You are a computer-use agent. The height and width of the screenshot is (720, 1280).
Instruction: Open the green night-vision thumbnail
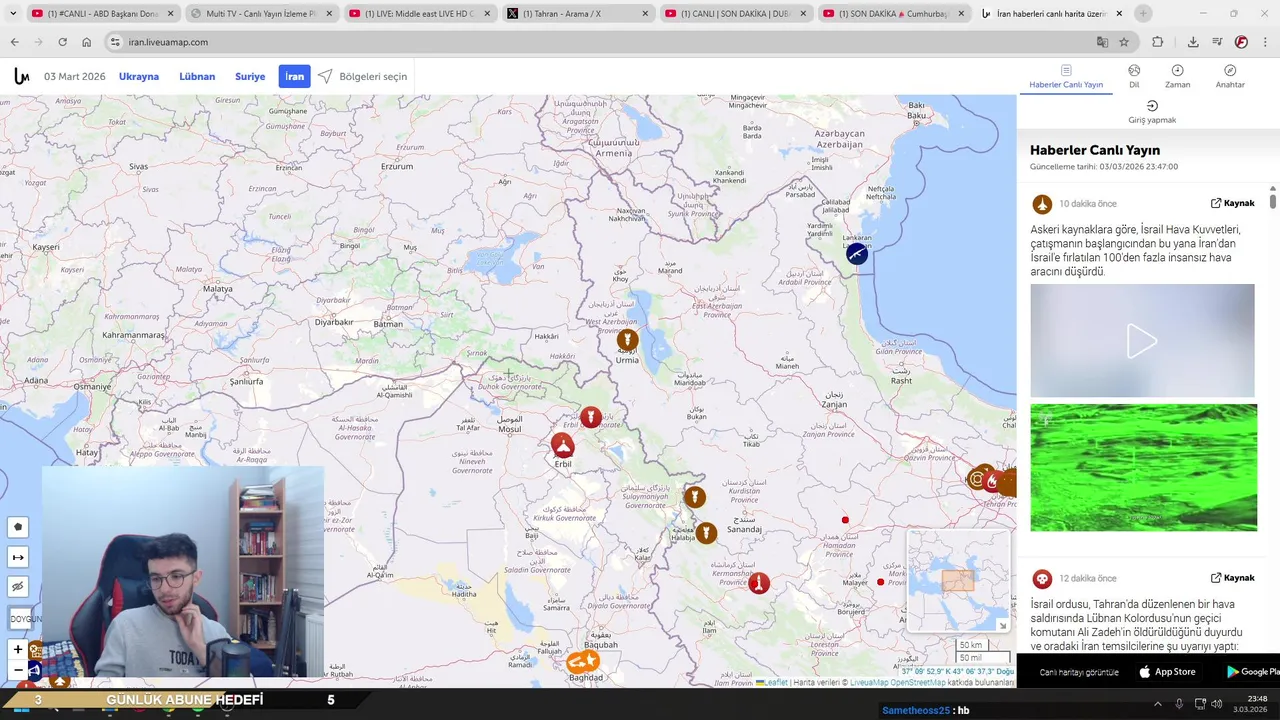(1144, 467)
